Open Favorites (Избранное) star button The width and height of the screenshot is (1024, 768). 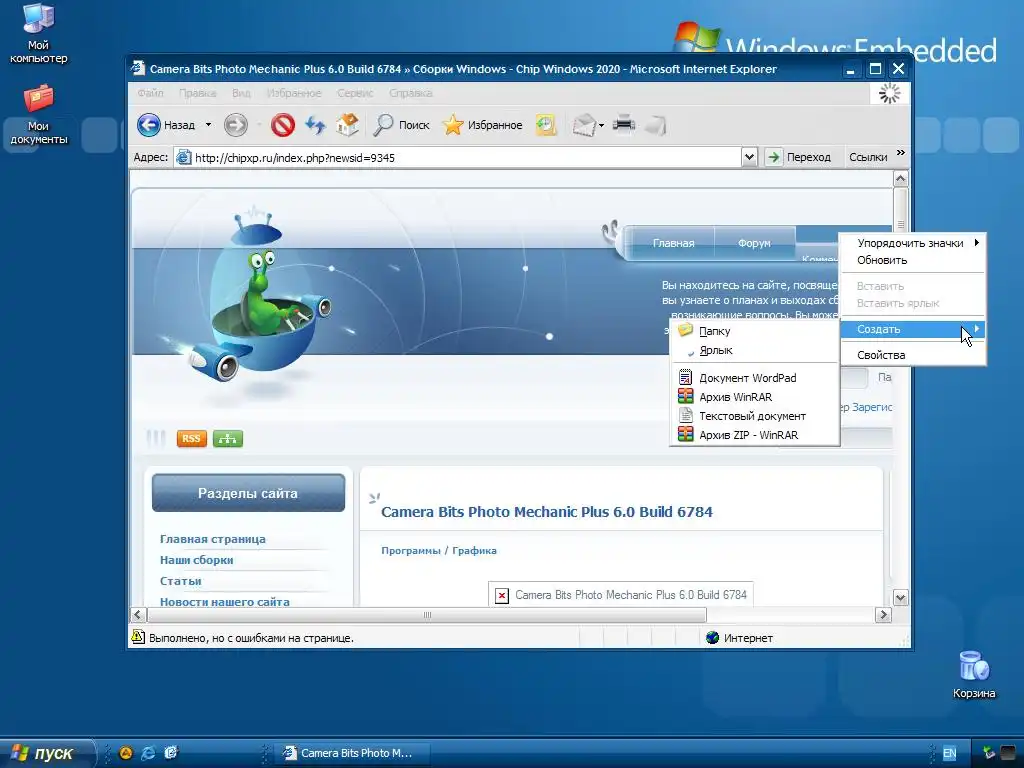pyautogui.click(x=483, y=125)
